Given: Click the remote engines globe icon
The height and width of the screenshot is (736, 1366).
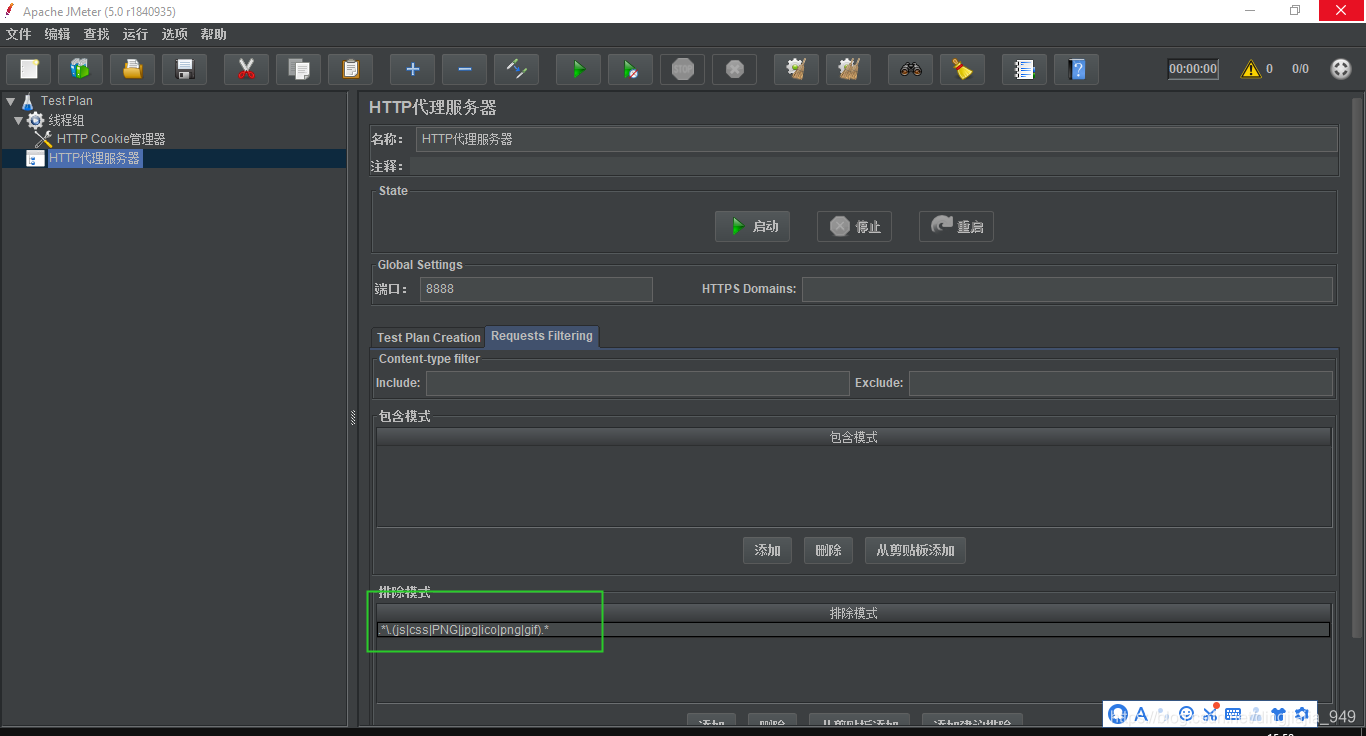Looking at the screenshot, I should 1341,69.
